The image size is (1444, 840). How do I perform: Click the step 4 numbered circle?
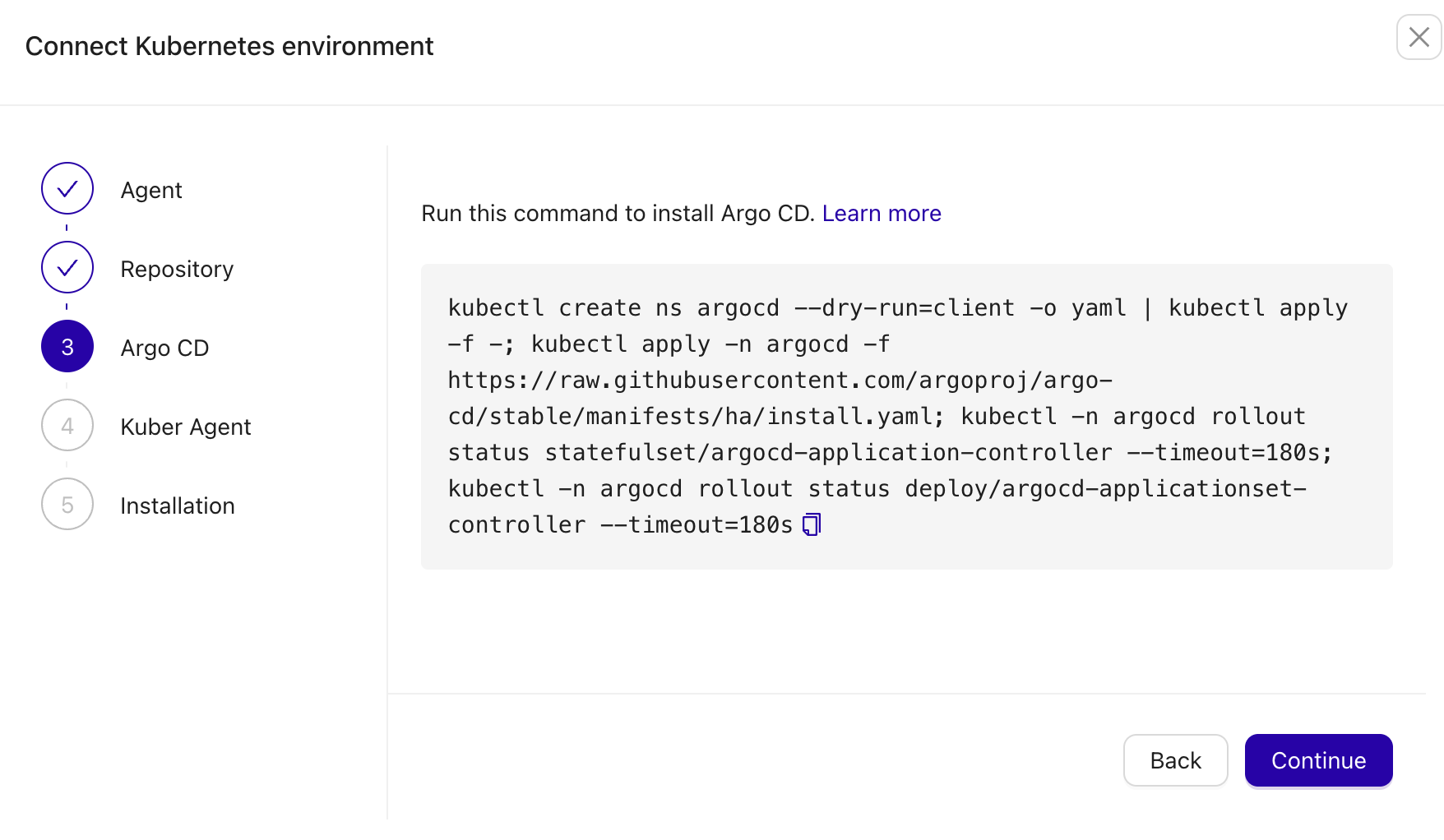pos(67,425)
